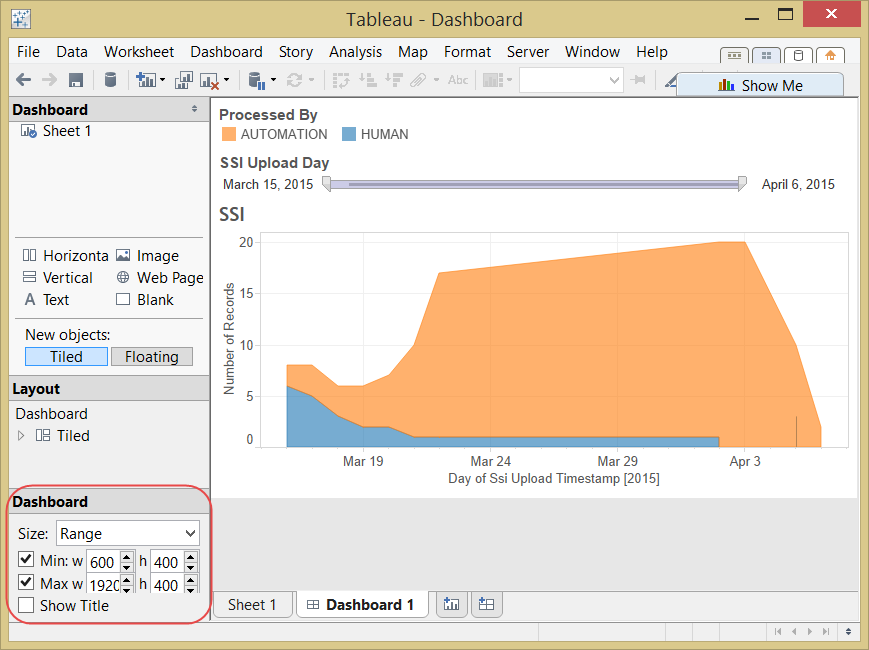Click the pin fix axes icon
This screenshot has width=869, height=650.
638,80
